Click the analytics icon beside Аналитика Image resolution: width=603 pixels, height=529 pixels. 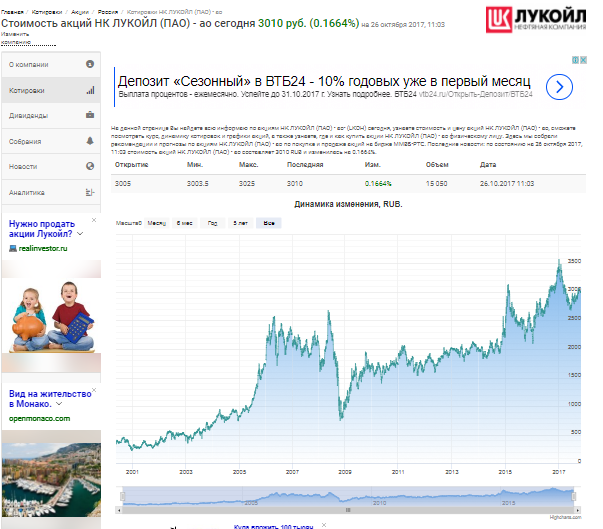coord(90,192)
